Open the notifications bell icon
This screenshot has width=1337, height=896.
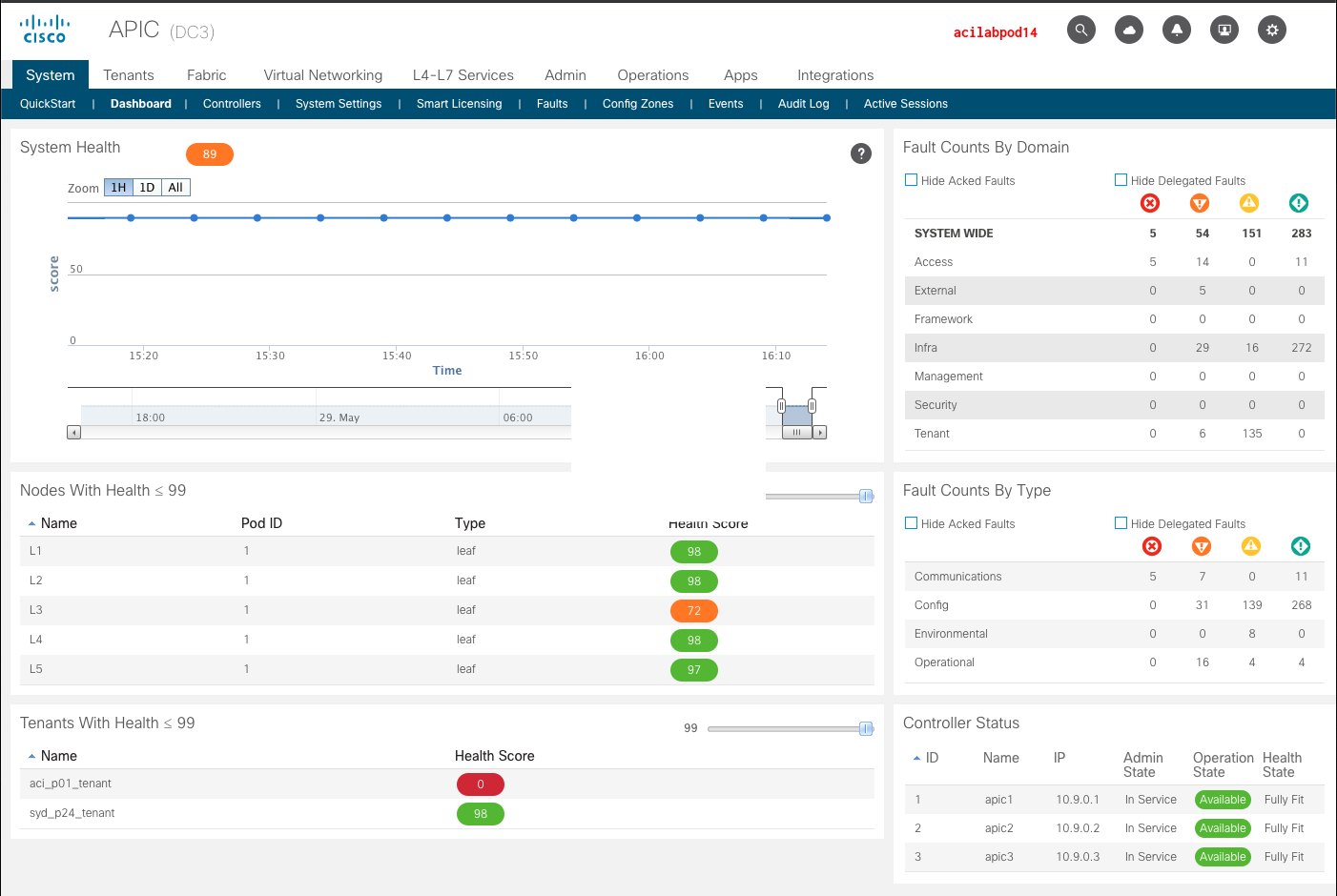click(x=1177, y=31)
